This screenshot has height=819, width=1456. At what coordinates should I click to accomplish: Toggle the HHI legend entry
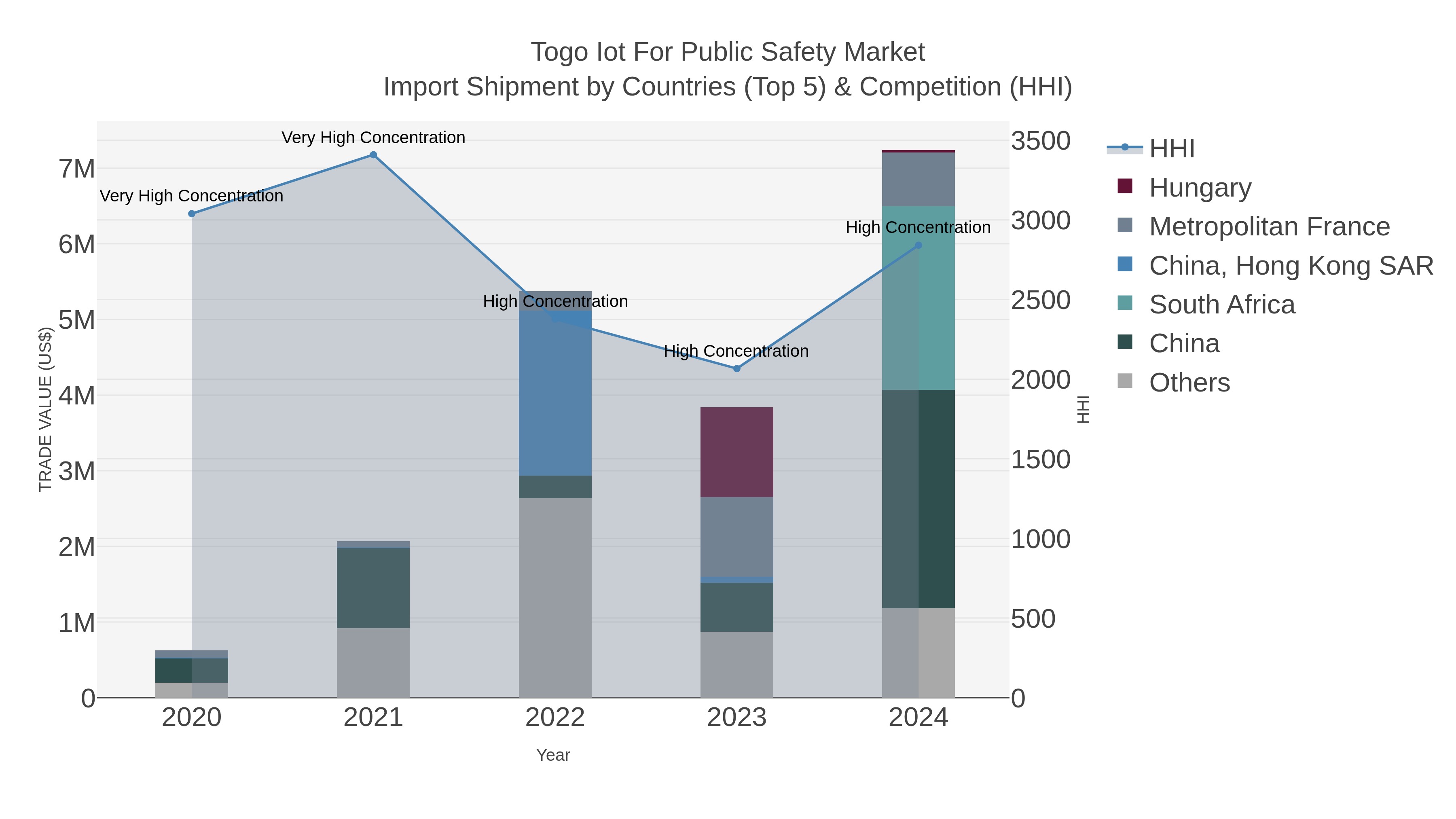1151,149
